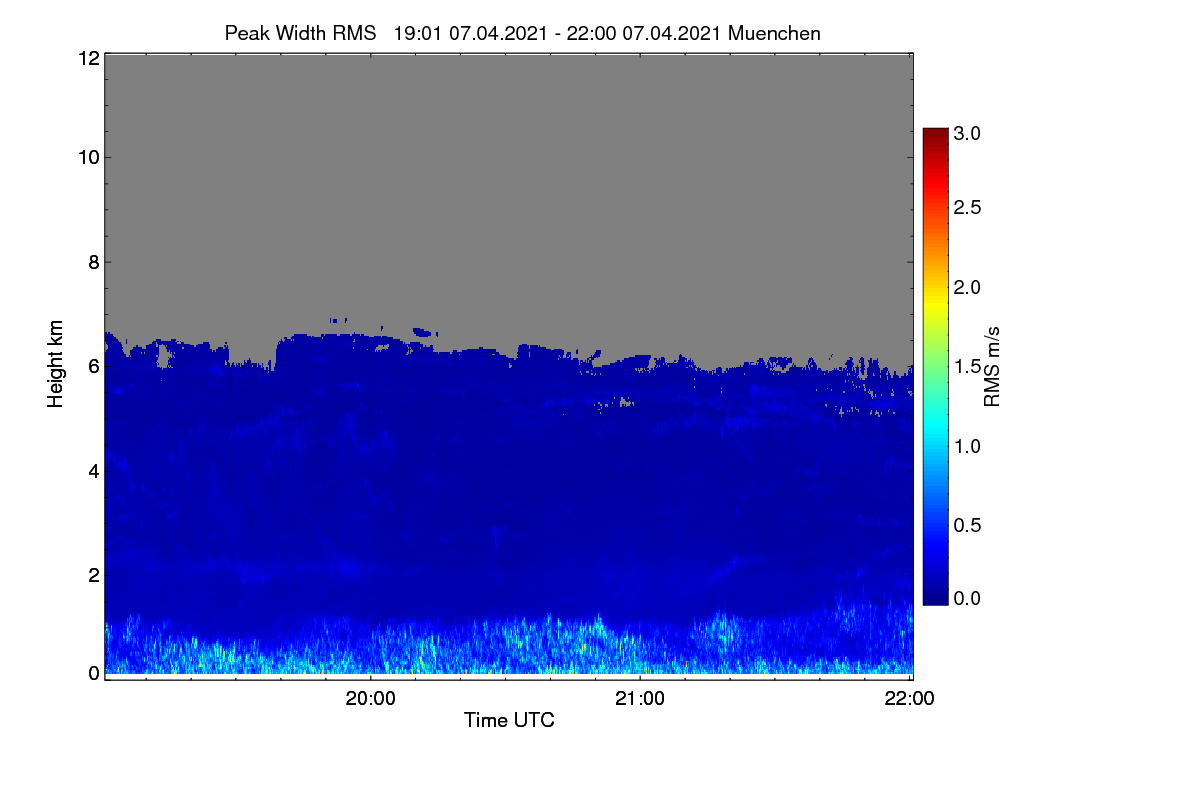Click the dark blue bottom of the colorbar
The width and height of the screenshot is (1200, 800).
[935, 593]
